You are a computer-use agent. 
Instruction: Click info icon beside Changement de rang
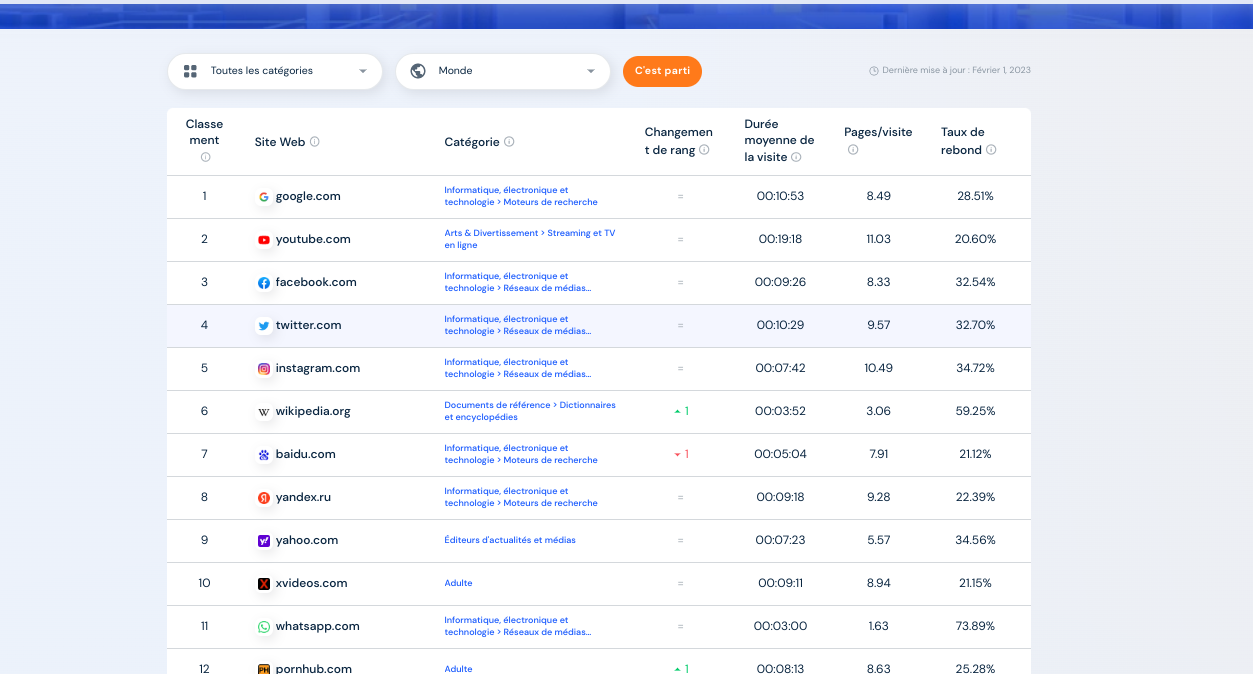tap(704, 150)
